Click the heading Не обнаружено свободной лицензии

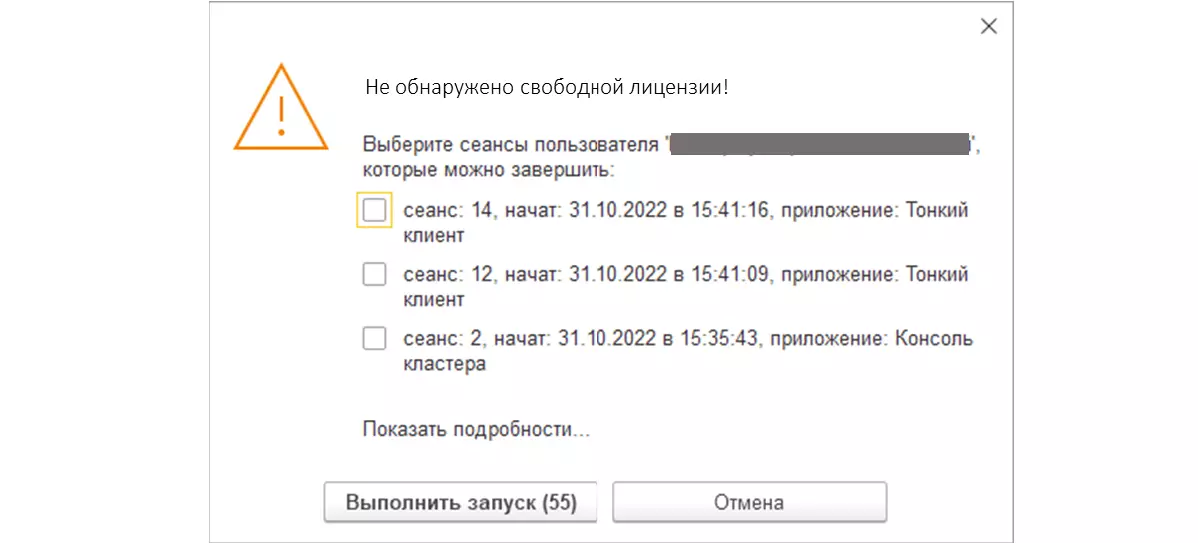(x=546, y=87)
